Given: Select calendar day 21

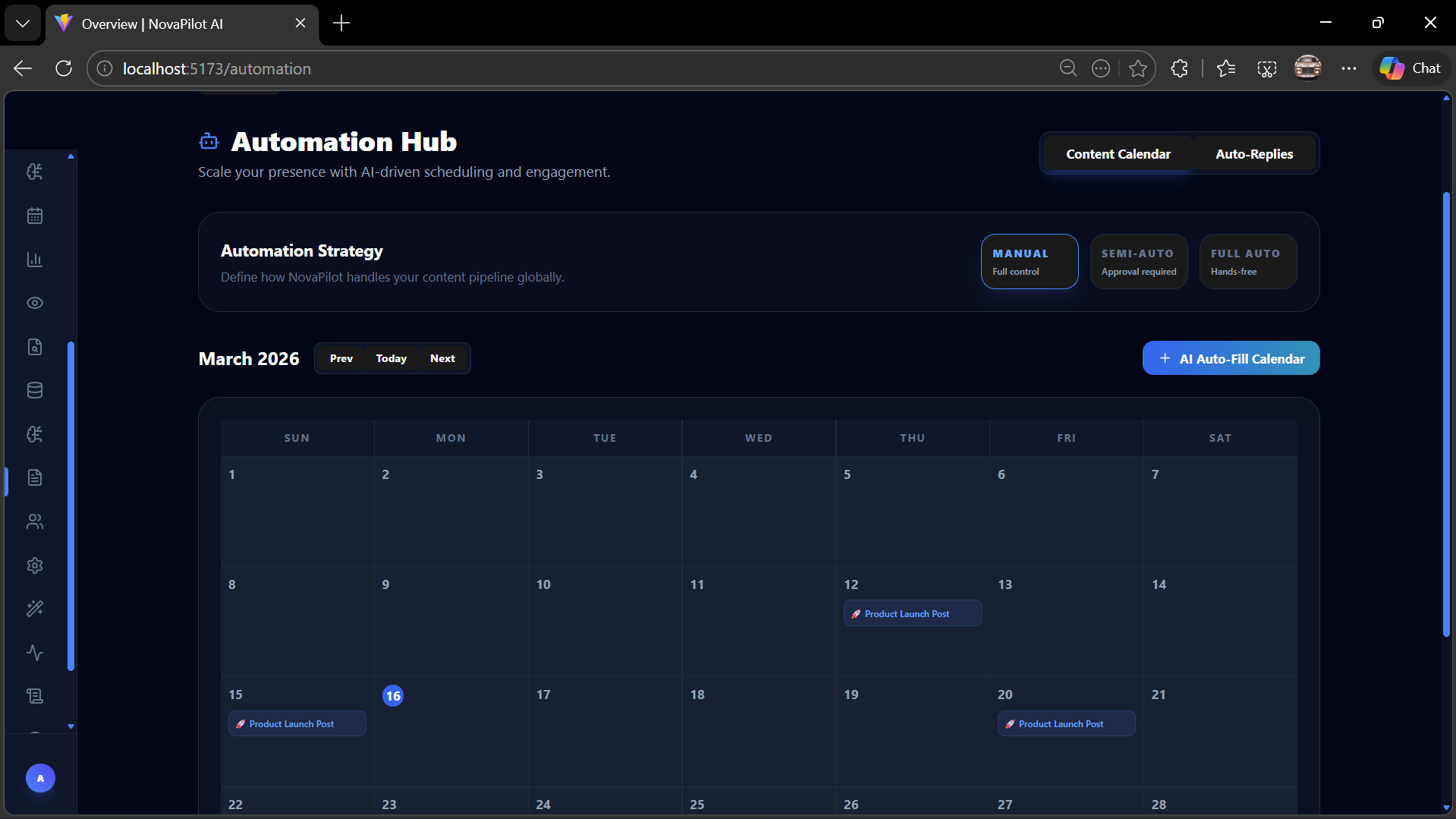Looking at the screenshot, I should pyautogui.click(x=1221, y=732).
